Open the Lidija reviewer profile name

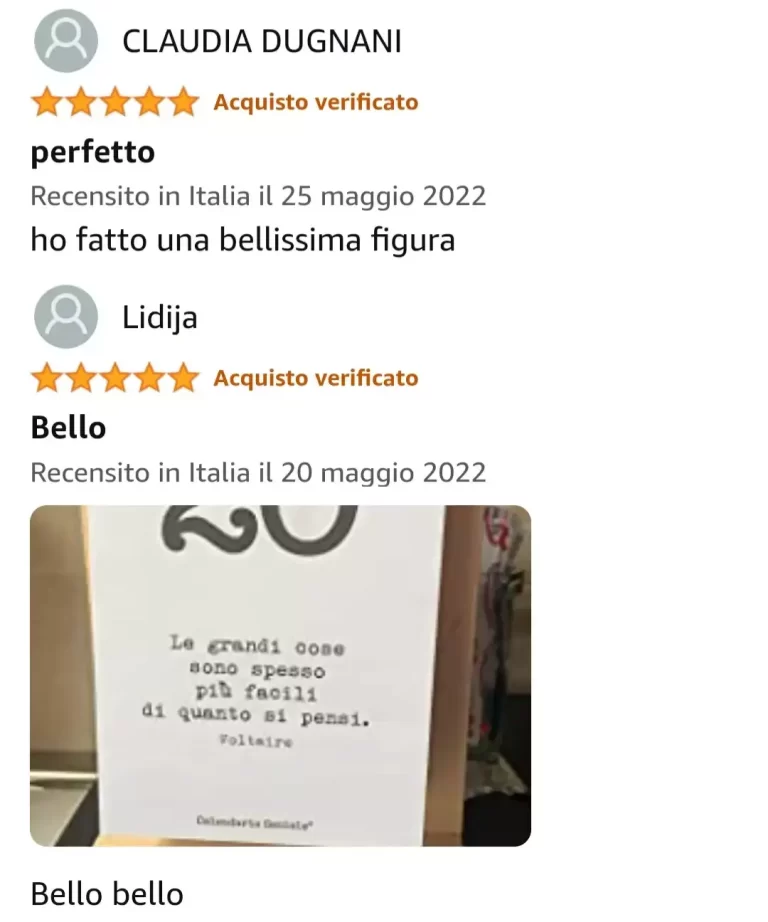coord(160,318)
